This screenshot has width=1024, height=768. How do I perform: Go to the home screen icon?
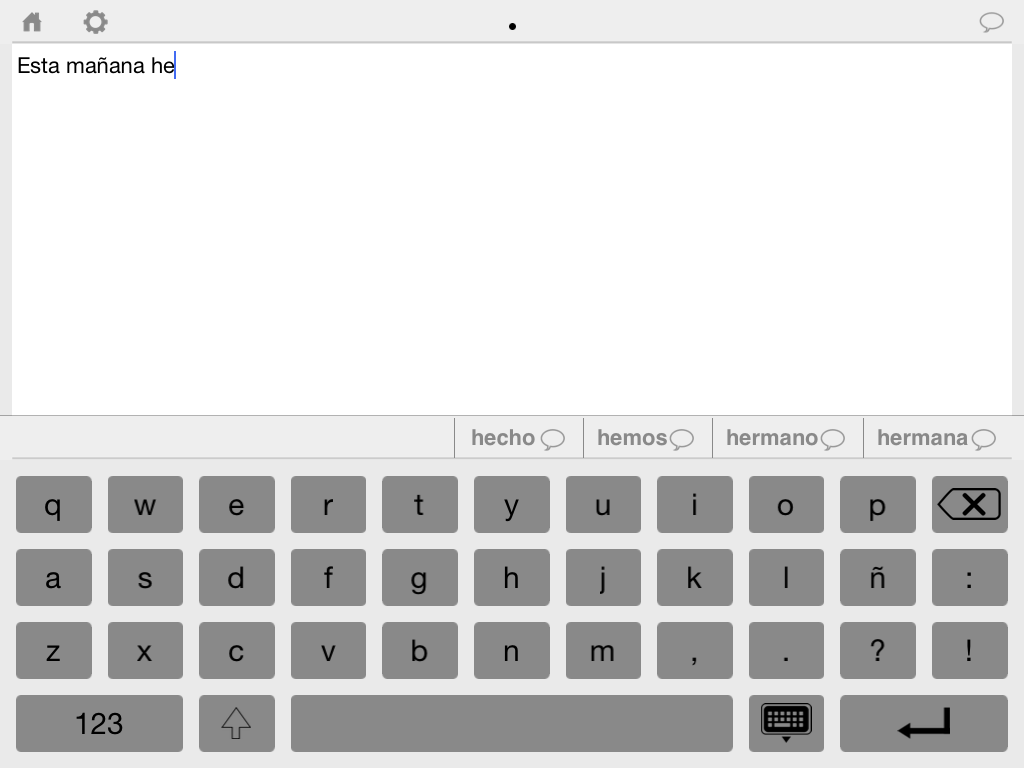(32, 22)
